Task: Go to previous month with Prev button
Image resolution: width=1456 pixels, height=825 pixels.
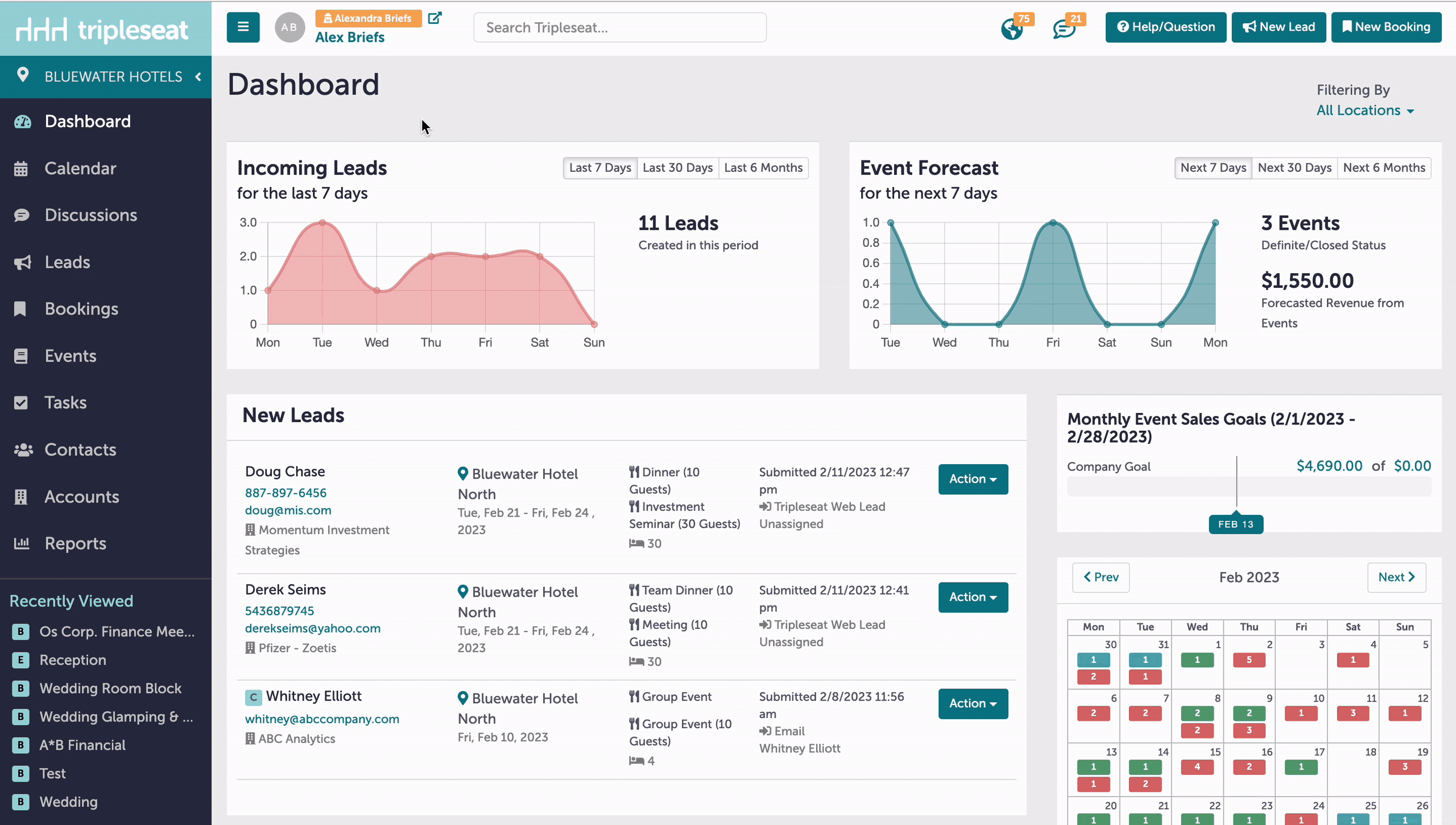Action: pyautogui.click(x=1101, y=577)
